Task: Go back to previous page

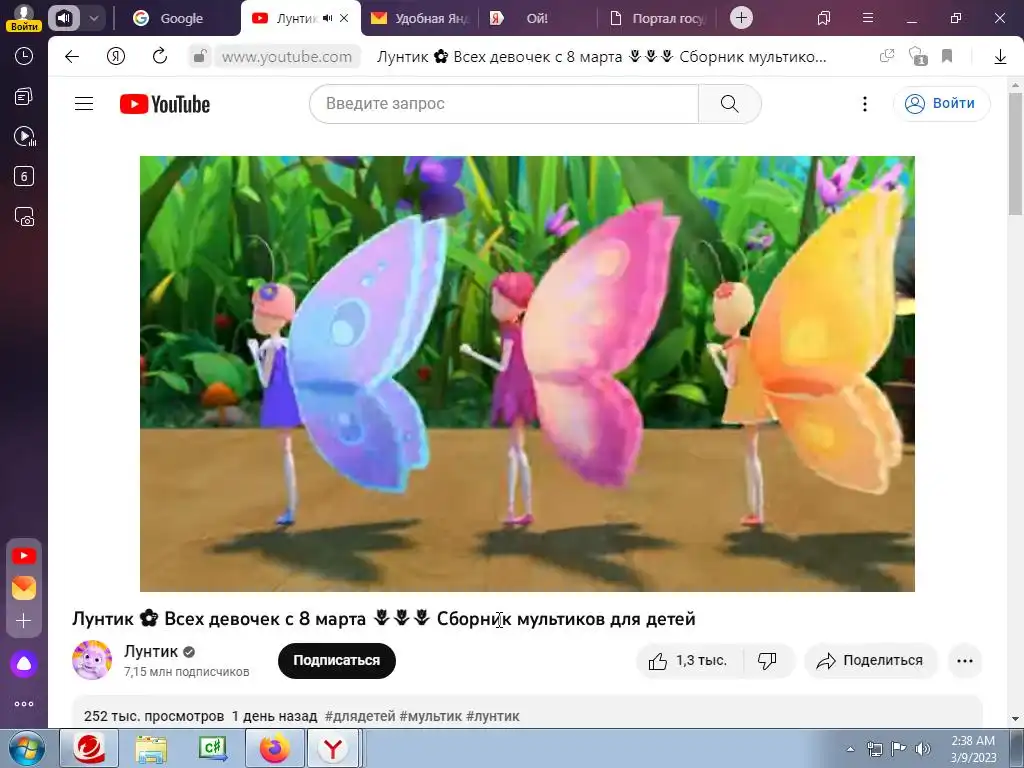Action: [72, 57]
